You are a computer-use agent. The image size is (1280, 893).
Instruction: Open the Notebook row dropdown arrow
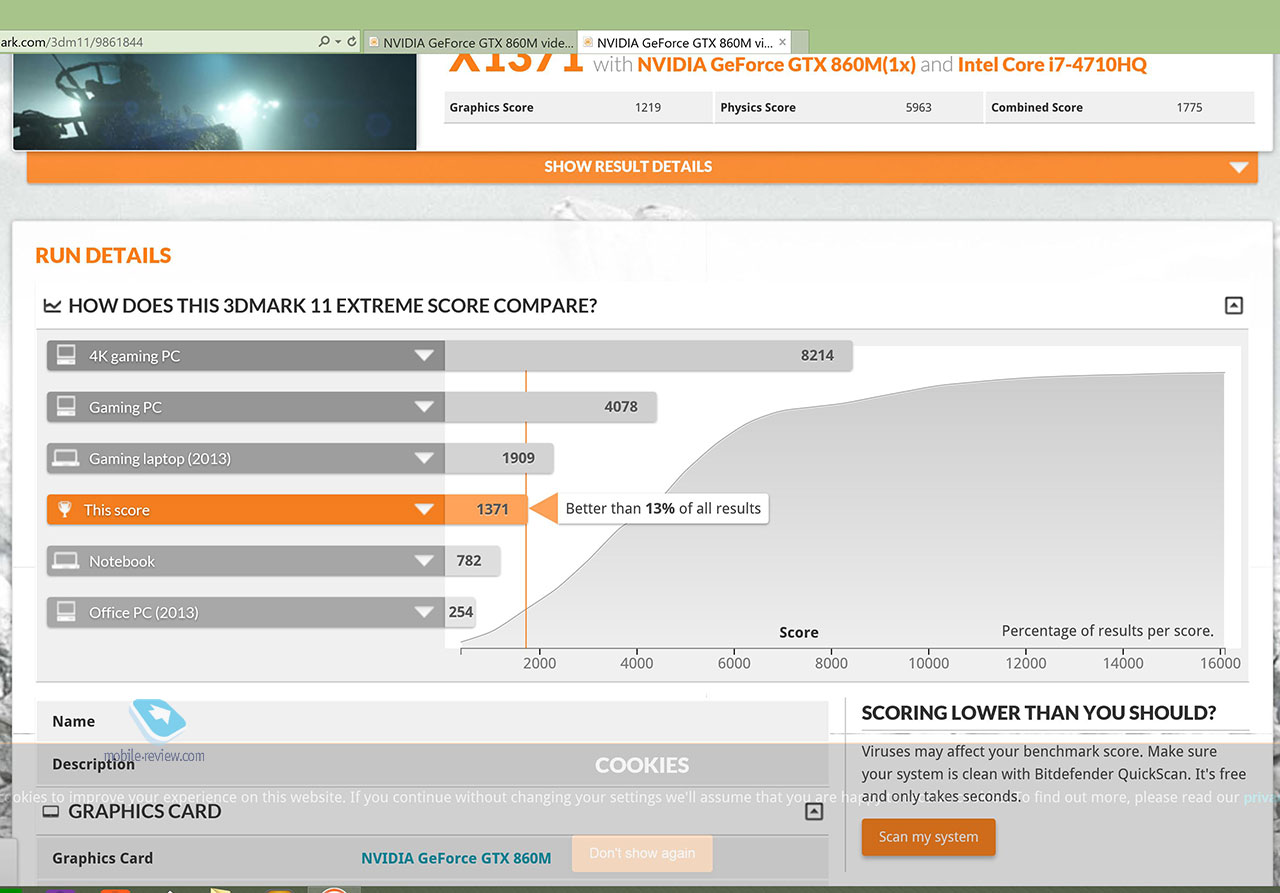[424, 561]
